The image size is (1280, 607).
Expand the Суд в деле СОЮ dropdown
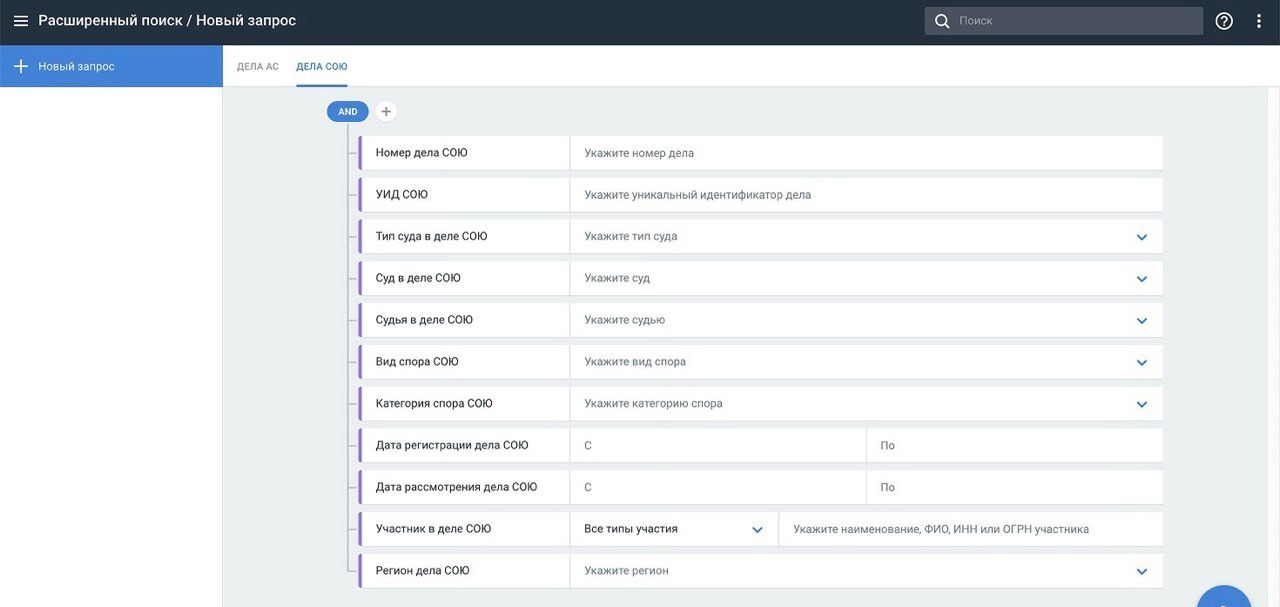click(x=1142, y=279)
